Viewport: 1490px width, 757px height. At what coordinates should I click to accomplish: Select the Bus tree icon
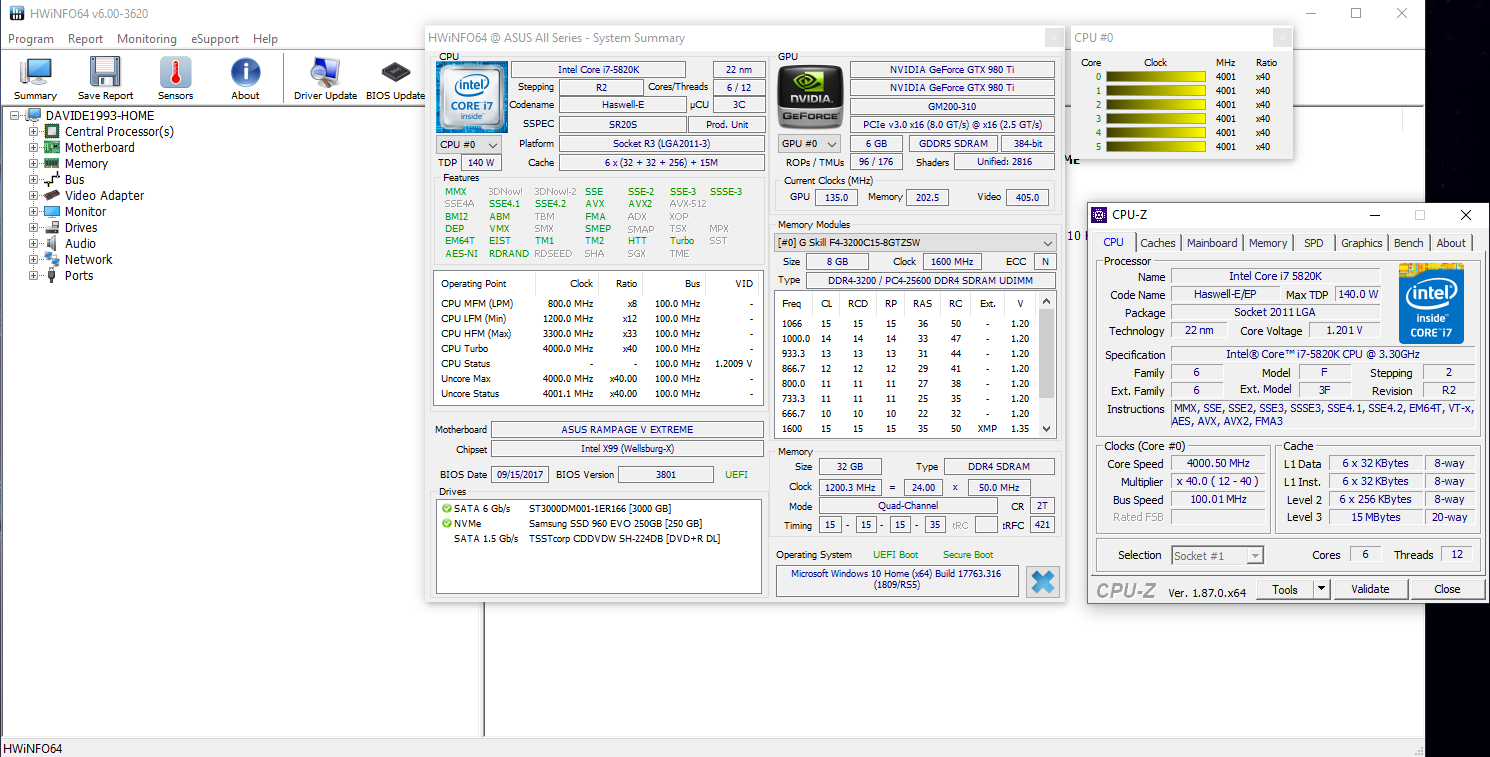coord(52,179)
